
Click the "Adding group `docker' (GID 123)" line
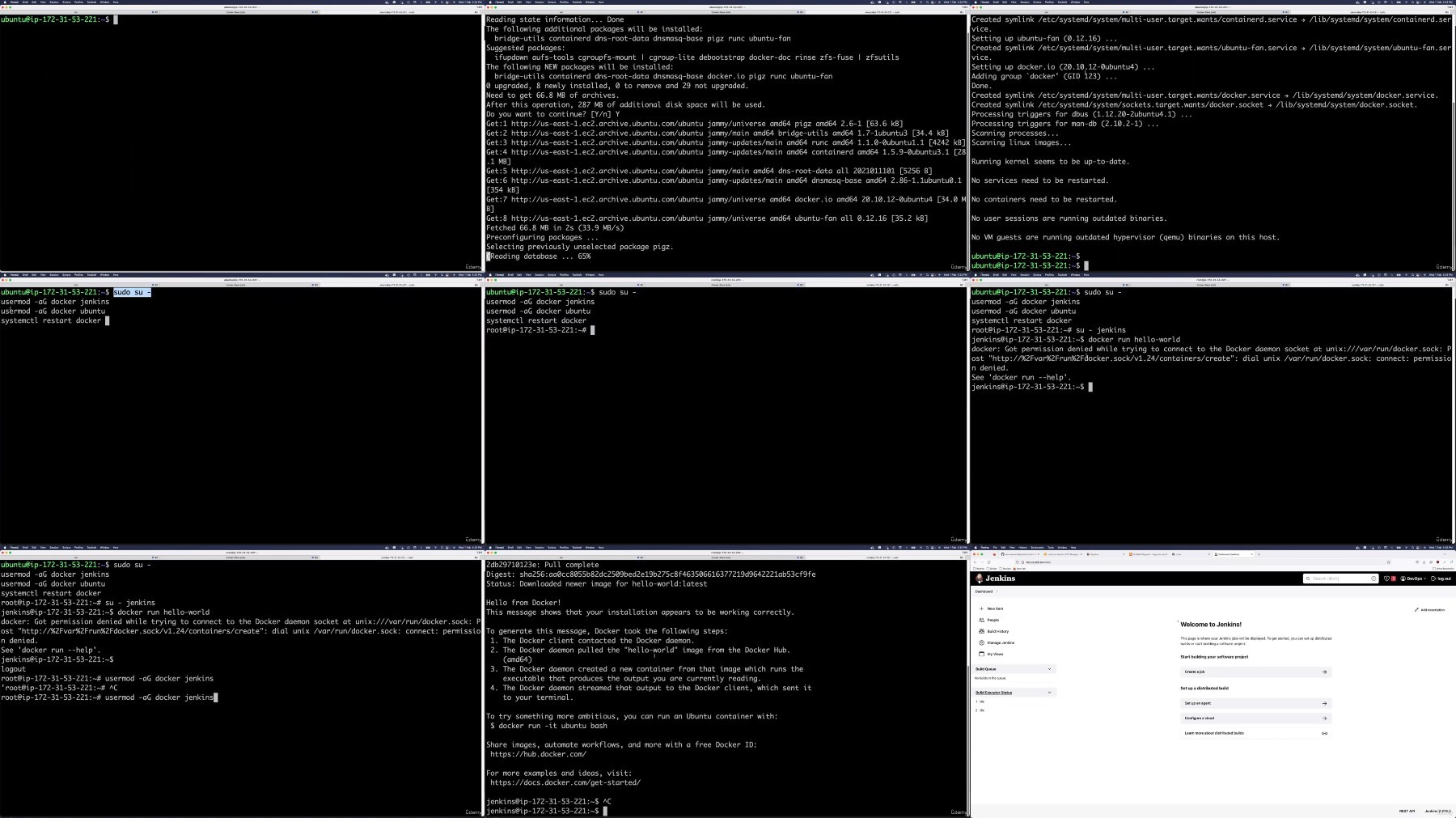tap(1044, 76)
